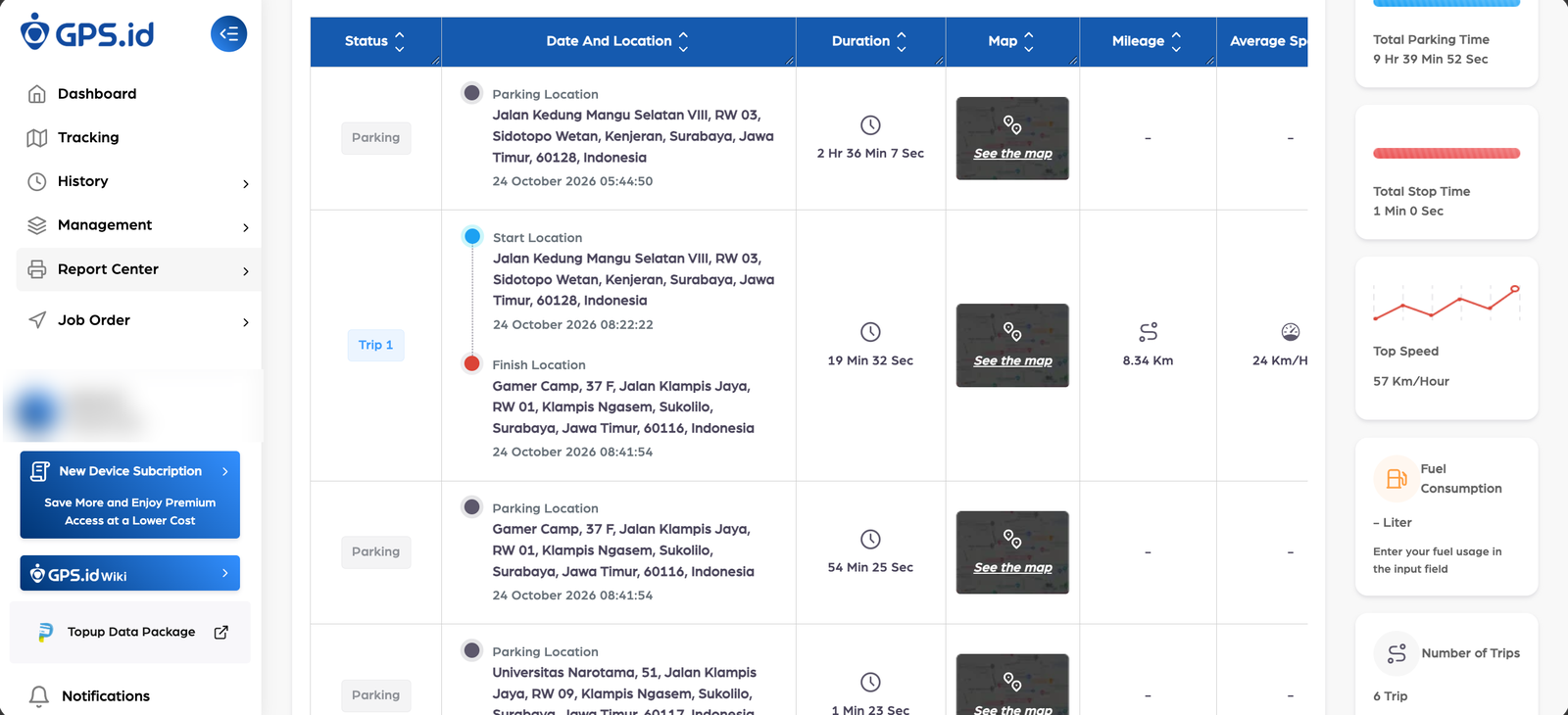Click the Notifications bell icon
The image size is (1568, 715).
coord(39,696)
